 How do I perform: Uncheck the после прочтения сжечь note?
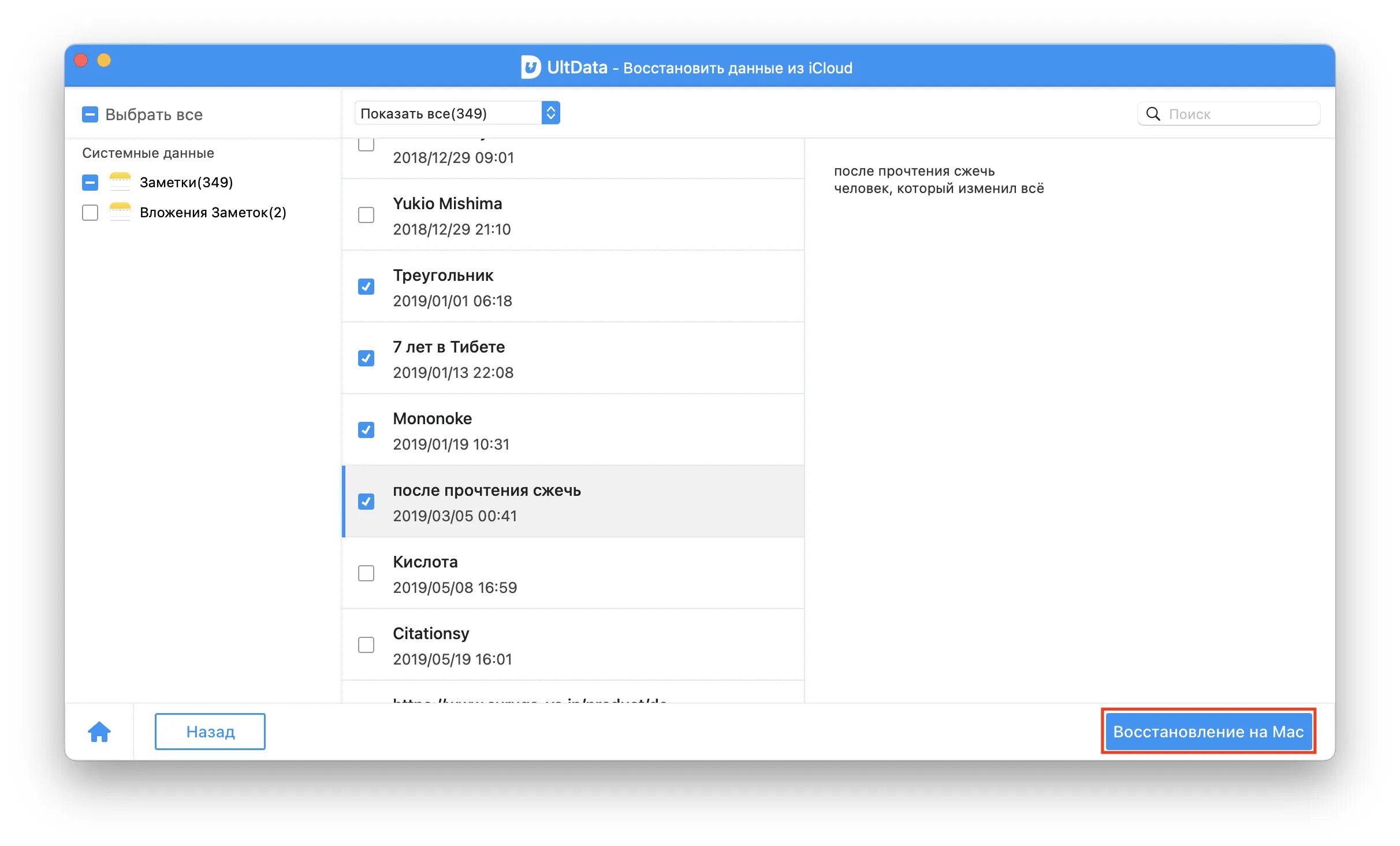(366, 502)
